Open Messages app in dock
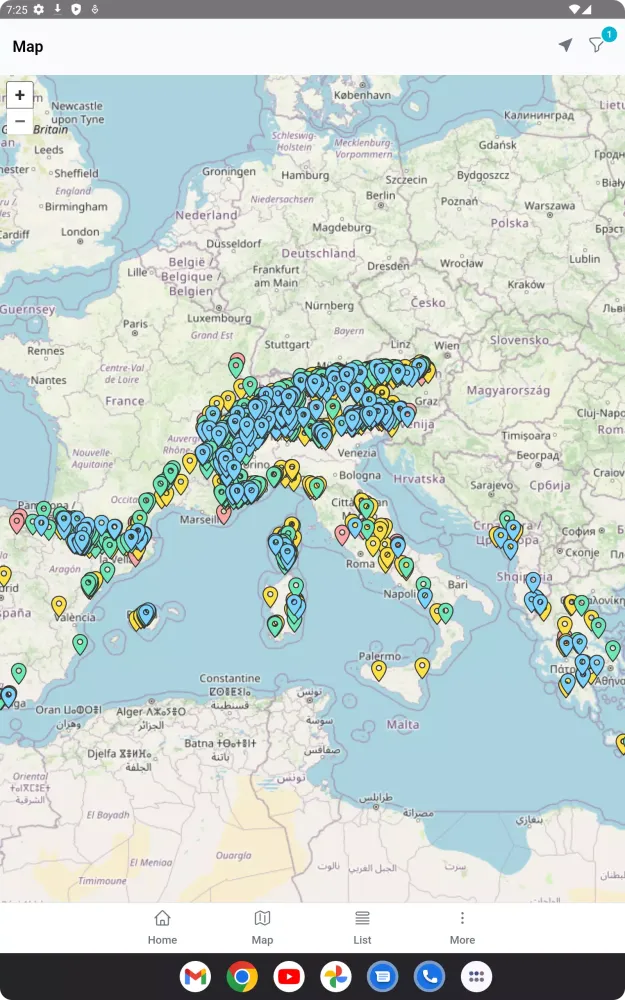Viewport: 625px width, 1000px height. tap(383, 976)
